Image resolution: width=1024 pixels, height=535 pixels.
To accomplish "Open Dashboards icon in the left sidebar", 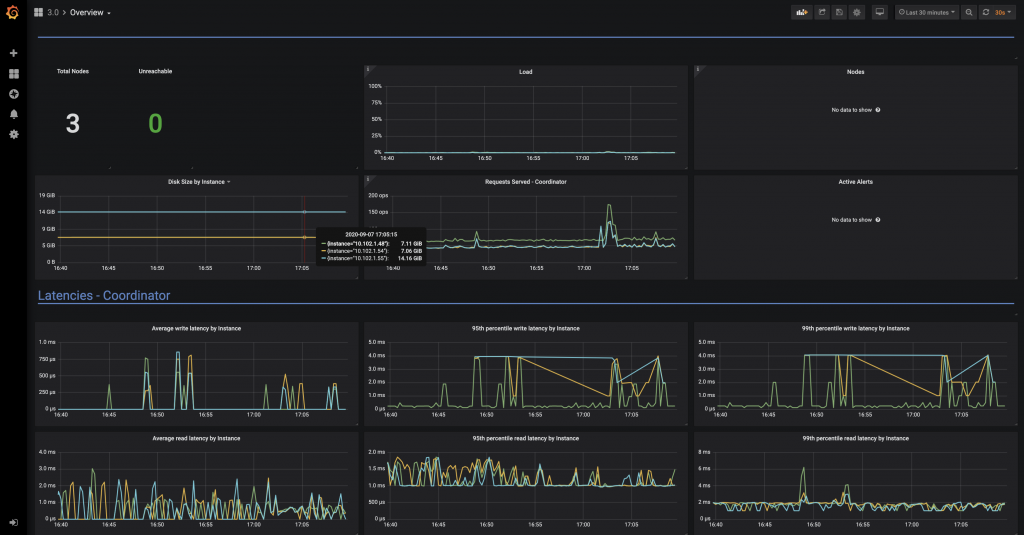I will (x=13, y=74).
